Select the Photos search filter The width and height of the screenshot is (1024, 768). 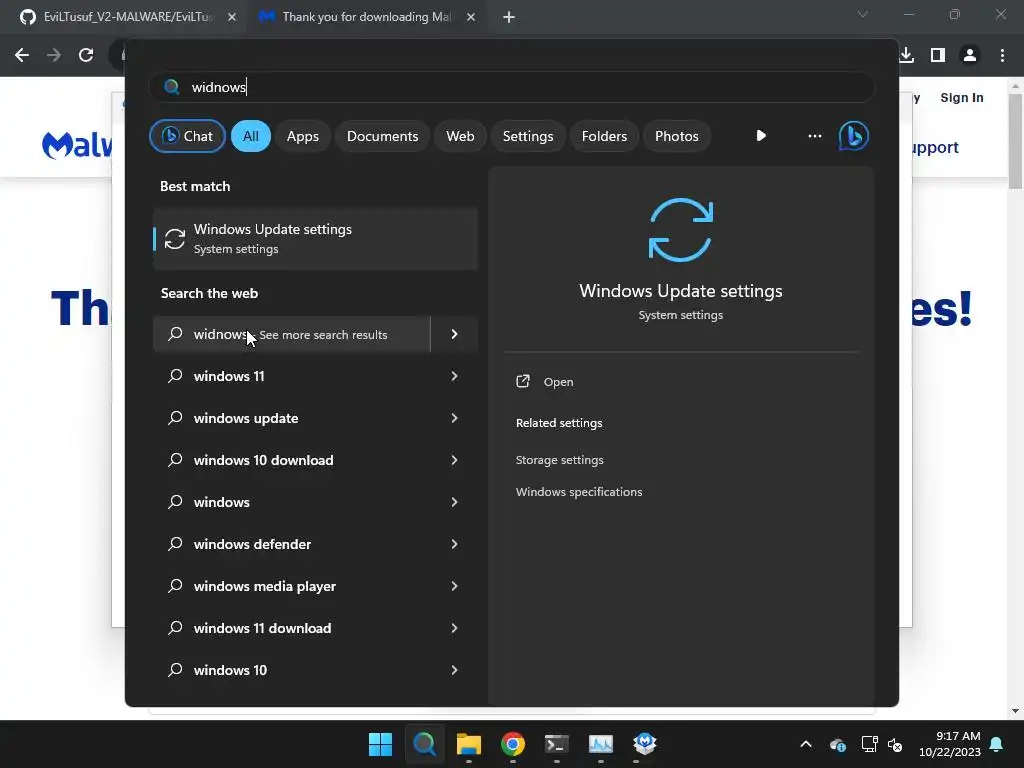[677, 136]
